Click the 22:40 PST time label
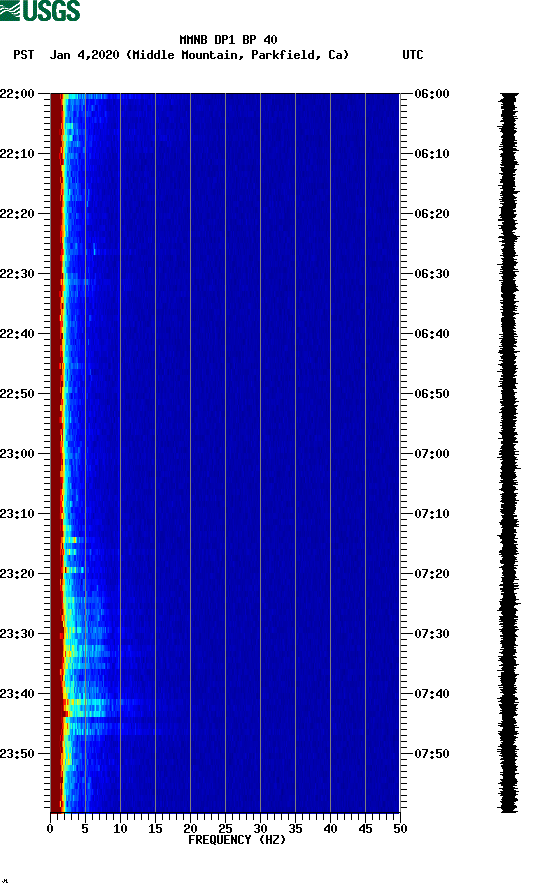This screenshot has height=892, width=552. pos(17,334)
